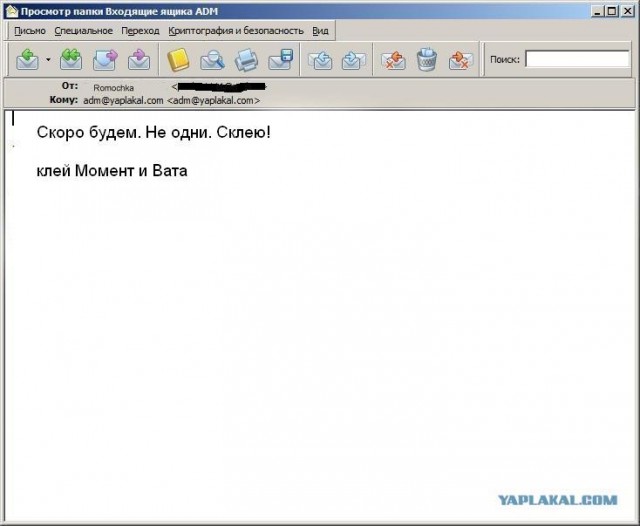The height and width of the screenshot is (526, 640).
Task: Open the Переход menu
Action: [x=140, y=31]
